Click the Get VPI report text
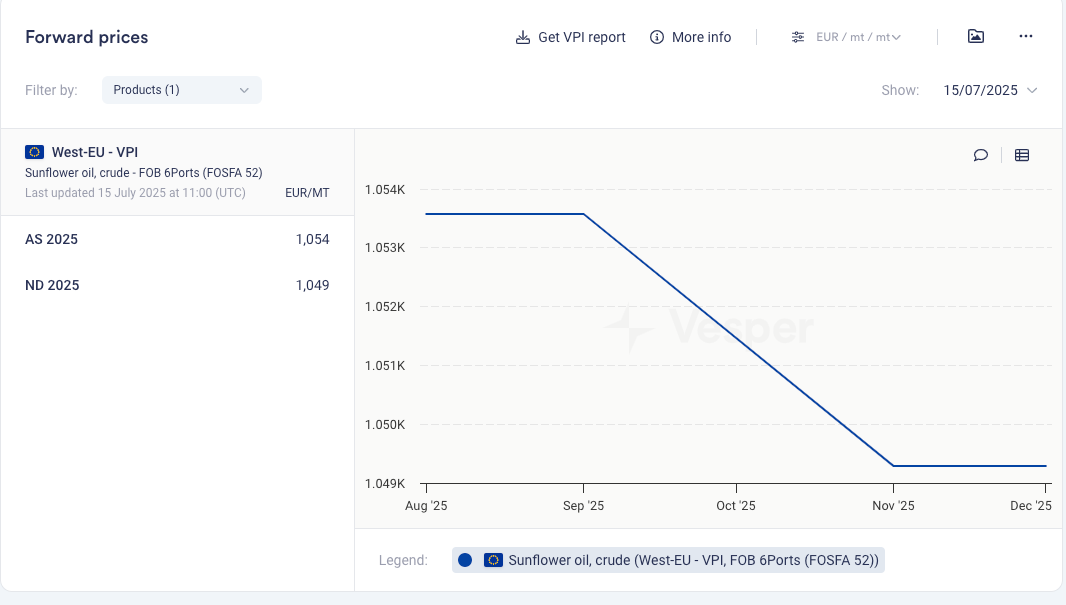The height and width of the screenshot is (605, 1066). point(582,37)
